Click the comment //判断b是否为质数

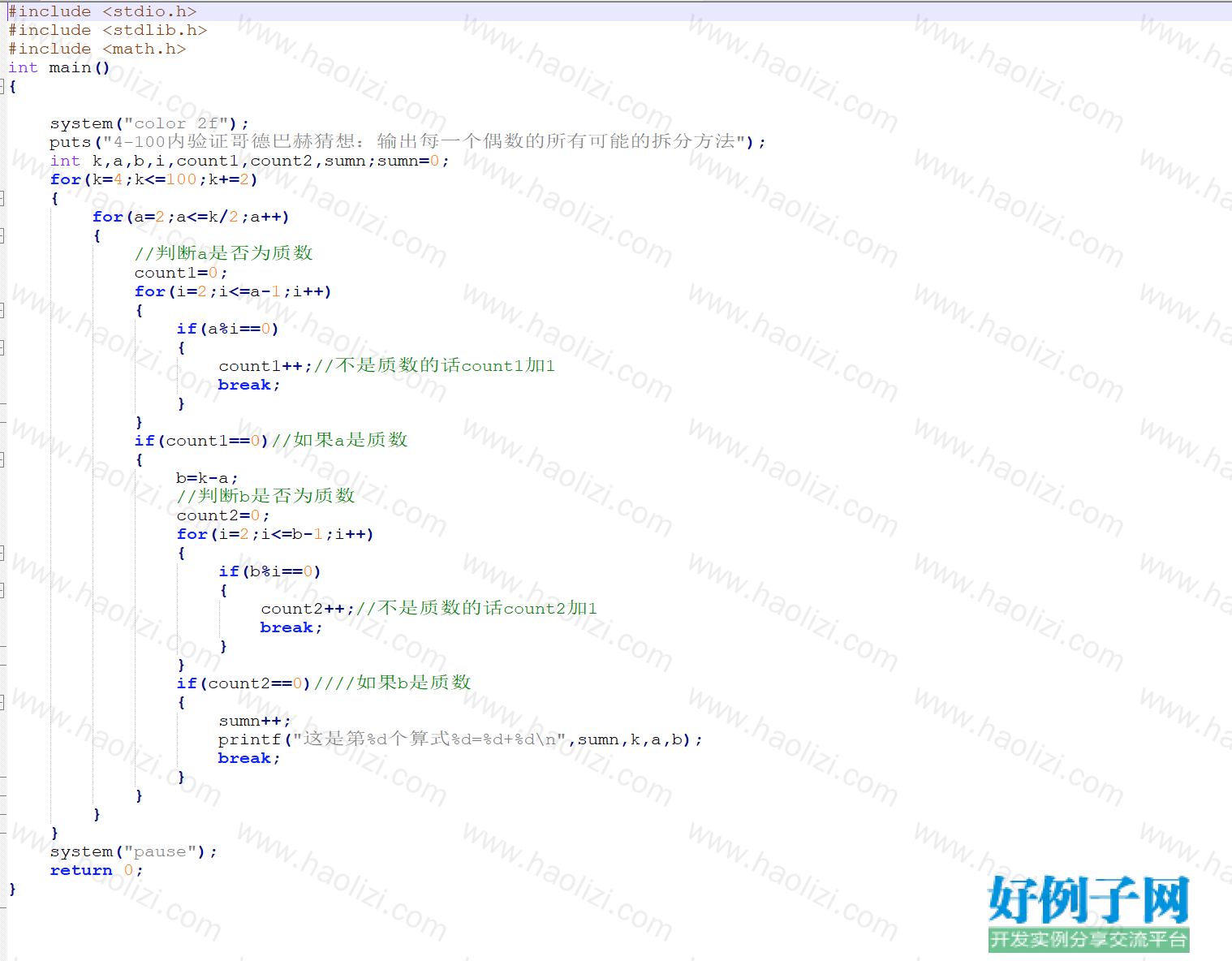tap(265, 496)
